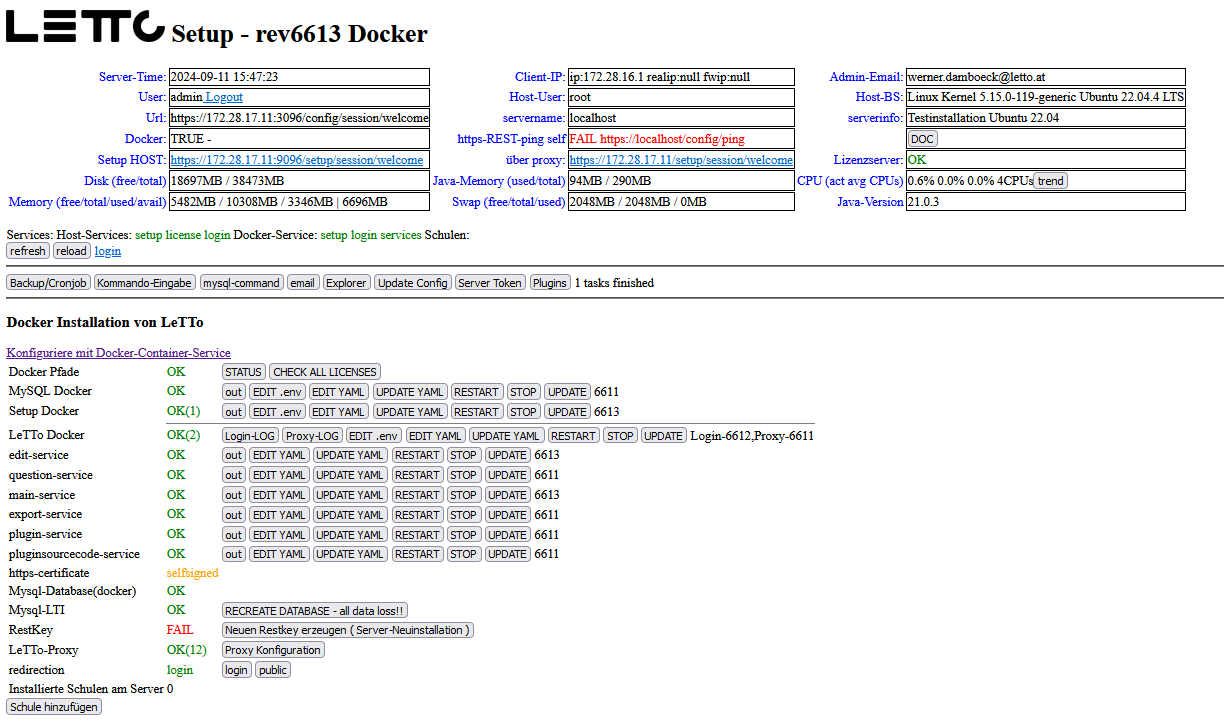The height and width of the screenshot is (723, 1224).
Task: Click the reload button
Action: (71, 251)
